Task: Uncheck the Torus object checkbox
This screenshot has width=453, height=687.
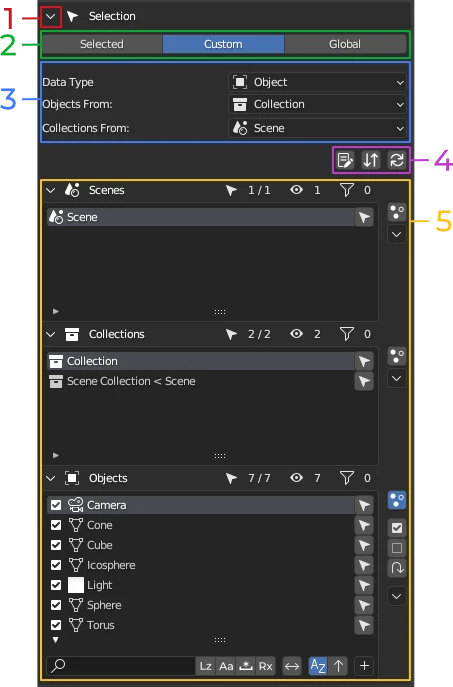Action: pos(56,625)
